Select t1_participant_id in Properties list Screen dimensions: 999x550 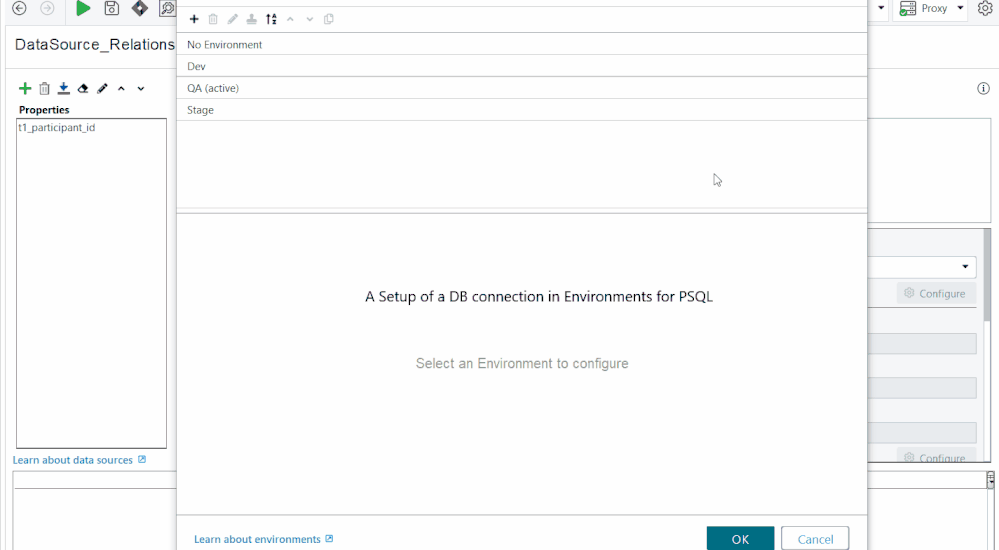pos(57,127)
